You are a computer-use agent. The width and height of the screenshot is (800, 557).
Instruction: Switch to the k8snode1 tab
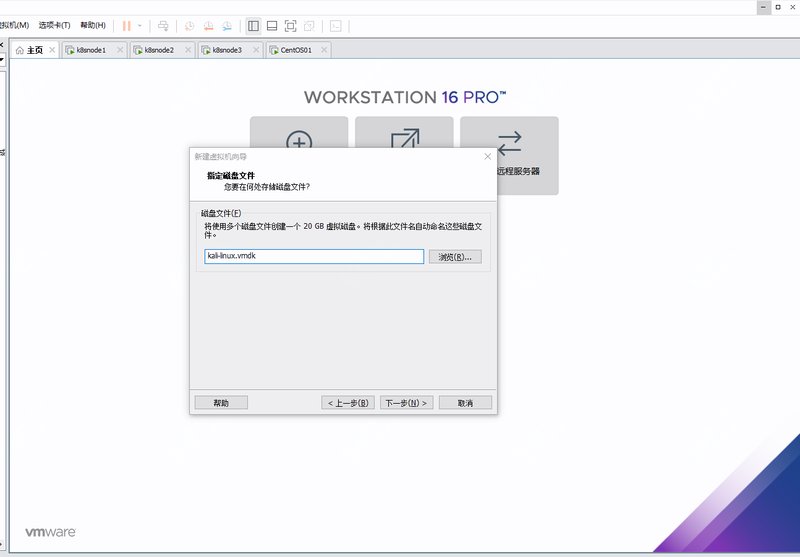click(91, 50)
